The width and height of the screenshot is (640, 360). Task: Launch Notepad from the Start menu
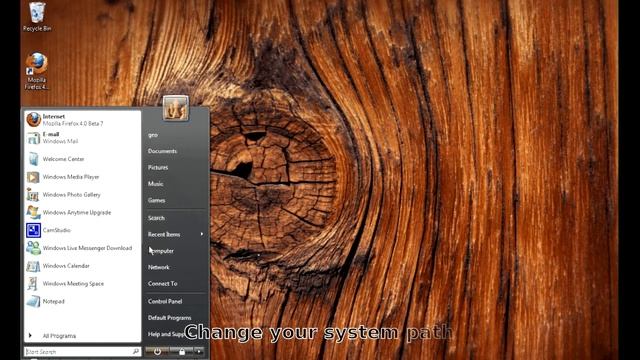point(82,301)
